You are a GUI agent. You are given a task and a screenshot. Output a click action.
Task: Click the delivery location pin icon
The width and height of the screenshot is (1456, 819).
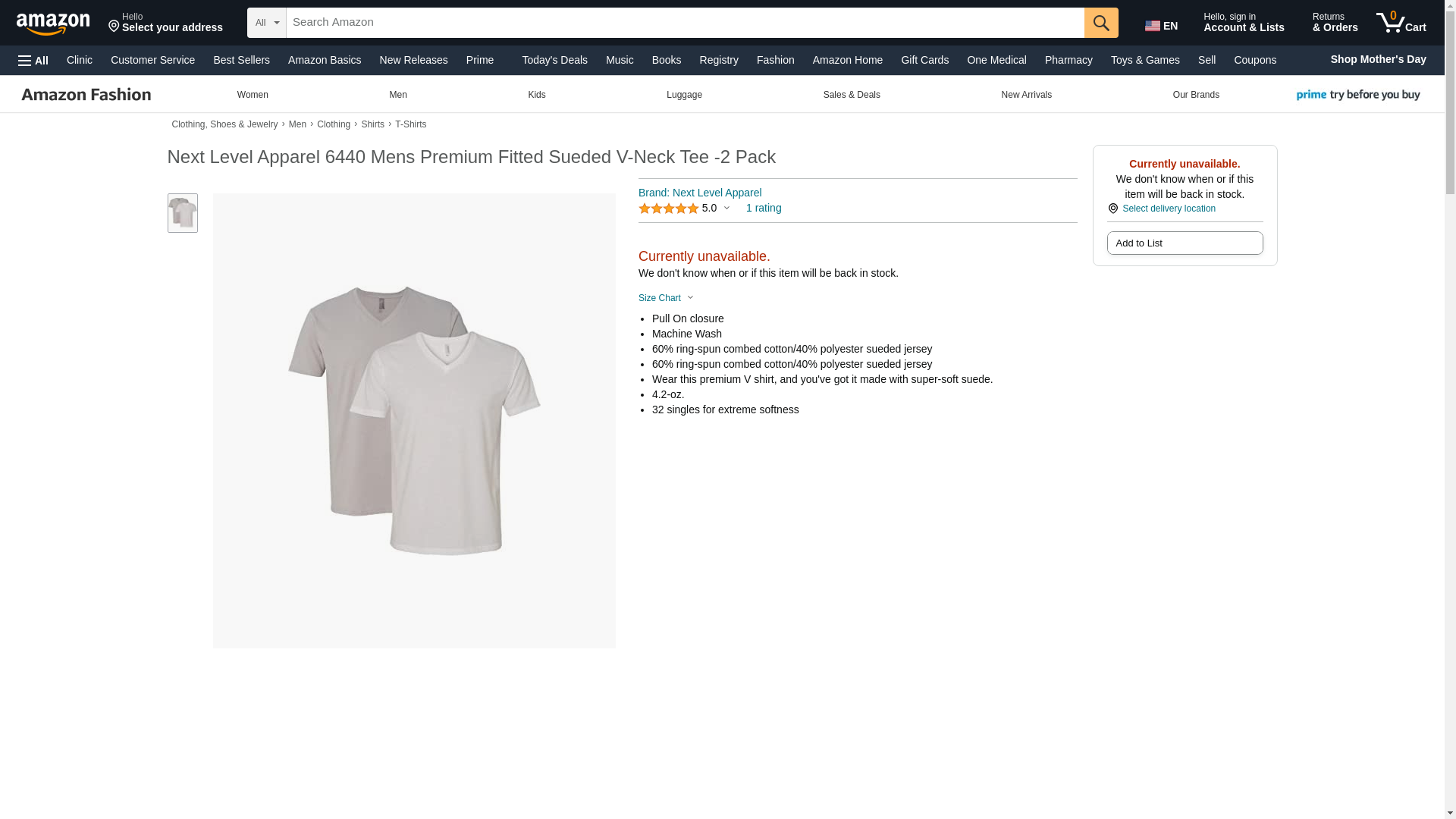1112,209
